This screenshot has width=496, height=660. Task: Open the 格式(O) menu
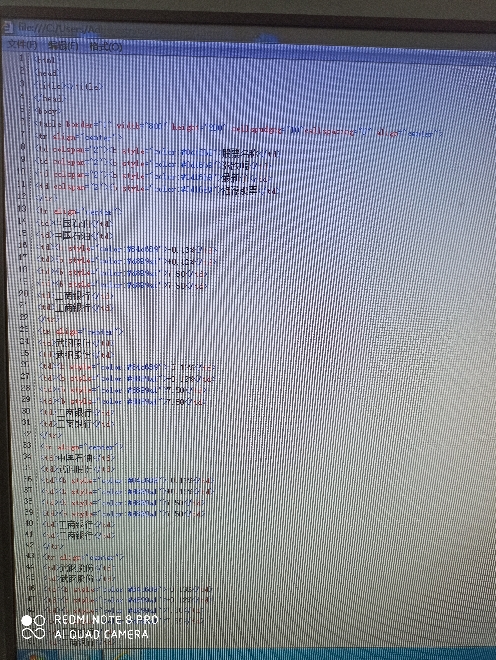[105, 46]
